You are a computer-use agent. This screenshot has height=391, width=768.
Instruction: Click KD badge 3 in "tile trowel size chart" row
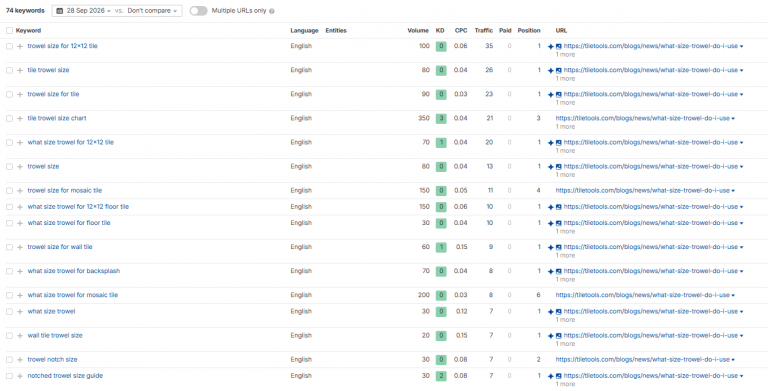(441, 119)
